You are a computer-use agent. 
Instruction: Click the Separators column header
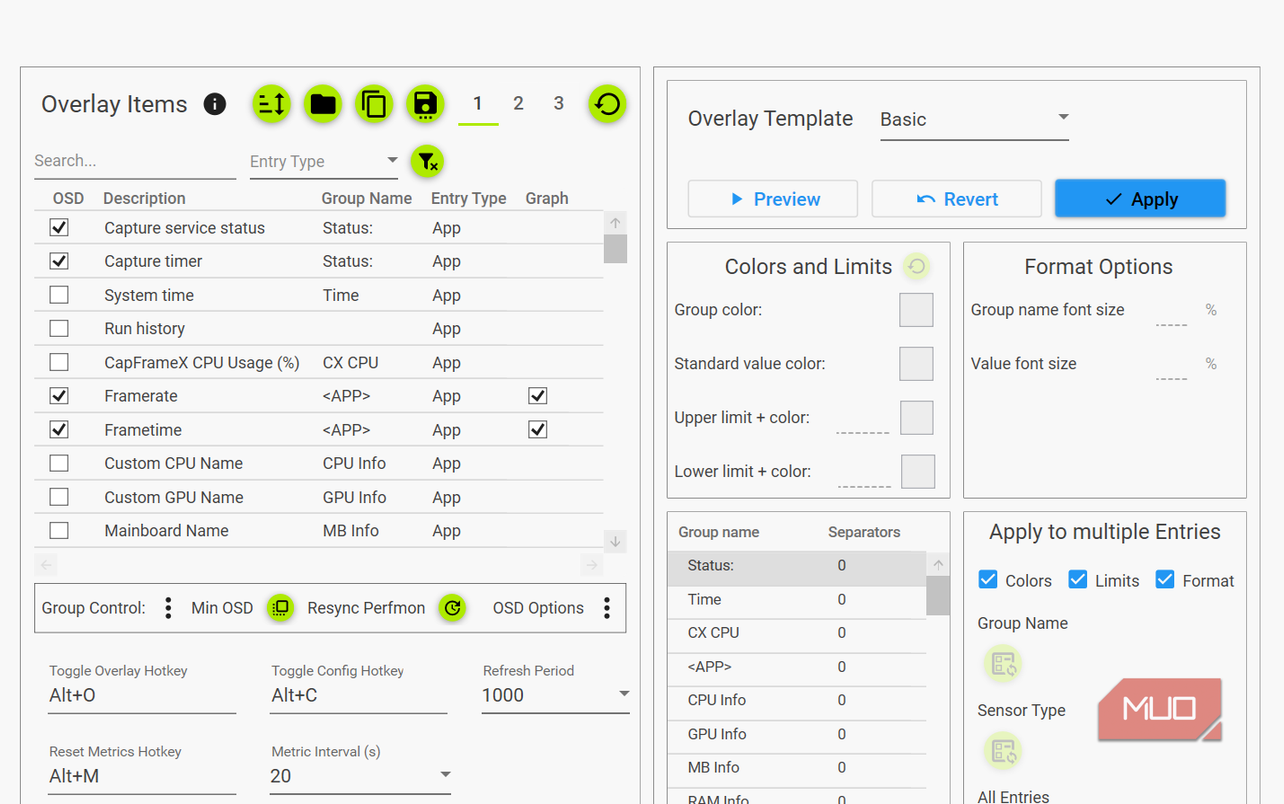click(x=864, y=532)
